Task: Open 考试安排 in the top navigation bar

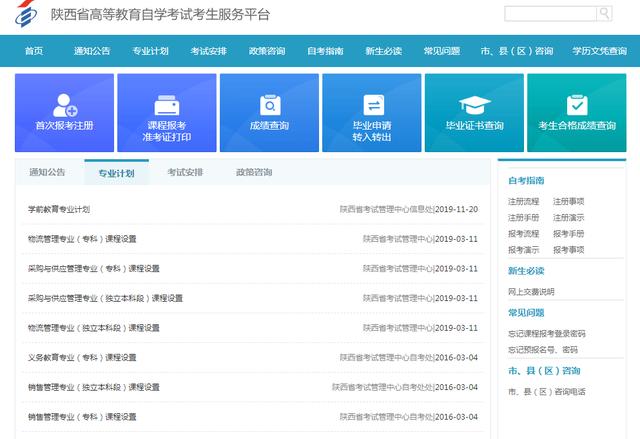Action: 209,51
